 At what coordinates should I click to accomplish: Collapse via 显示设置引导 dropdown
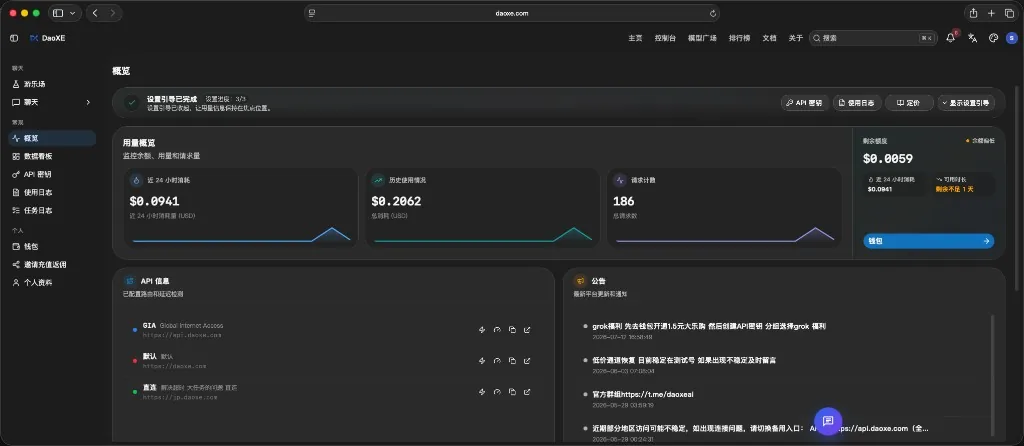(965, 103)
